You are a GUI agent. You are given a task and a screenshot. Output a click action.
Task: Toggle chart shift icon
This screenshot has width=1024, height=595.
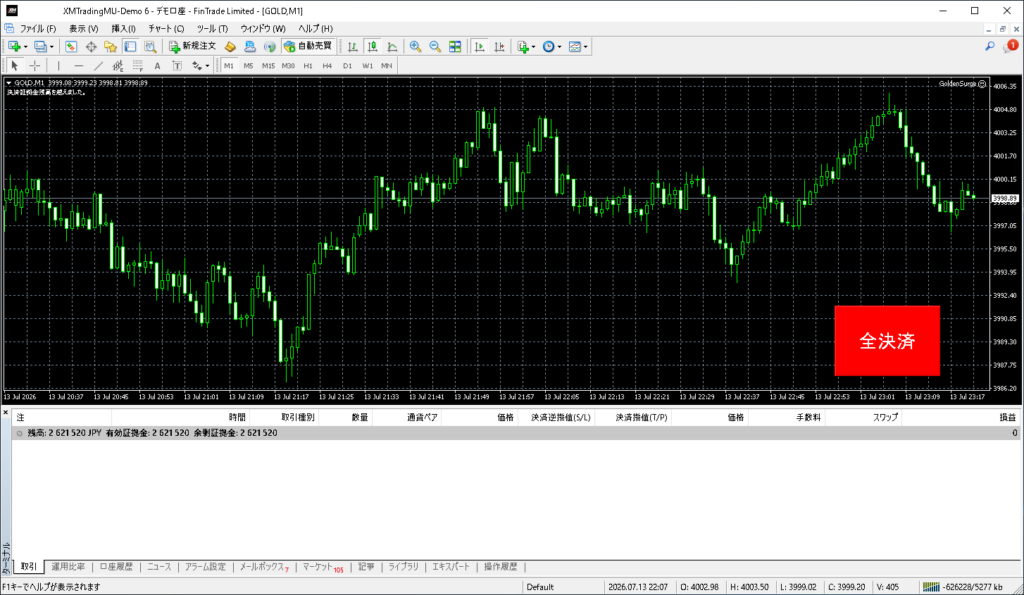[x=499, y=46]
